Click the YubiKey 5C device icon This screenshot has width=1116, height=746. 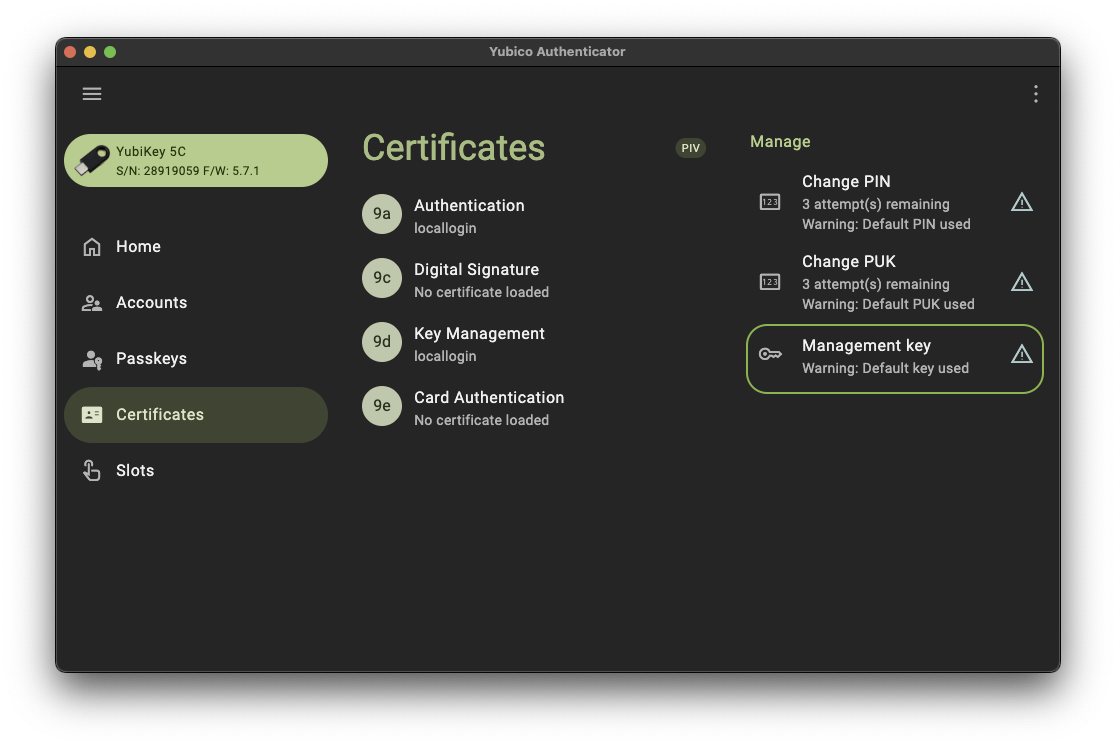(x=92, y=160)
